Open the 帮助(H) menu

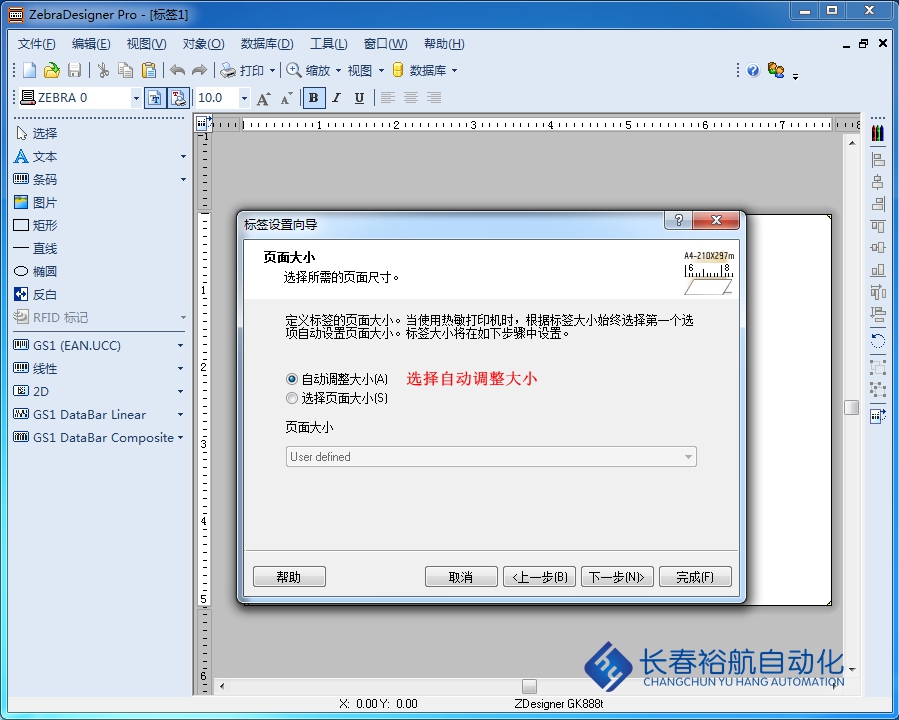click(444, 44)
